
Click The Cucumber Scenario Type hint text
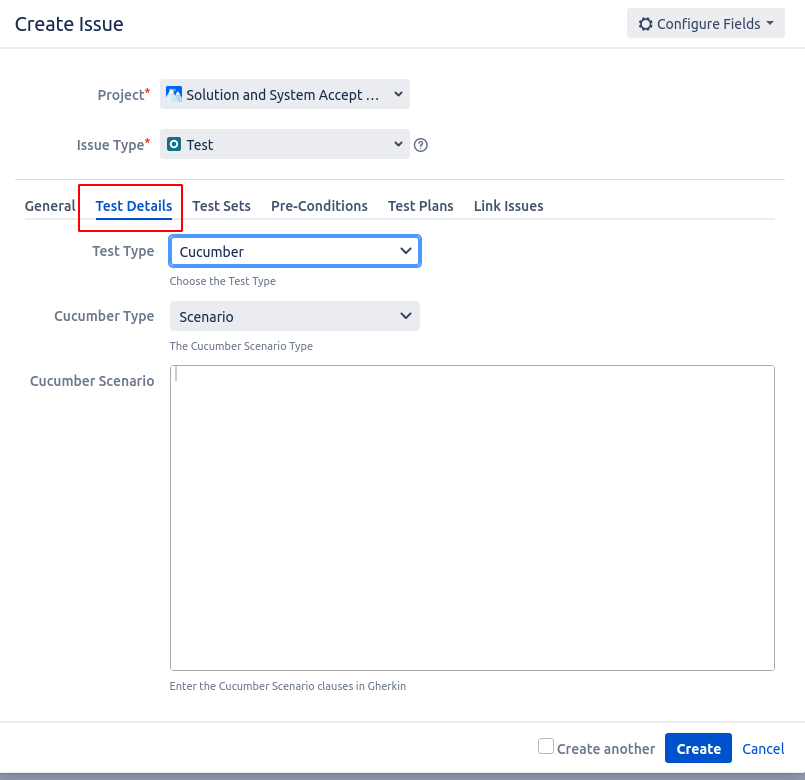click(x=241, y=346)
